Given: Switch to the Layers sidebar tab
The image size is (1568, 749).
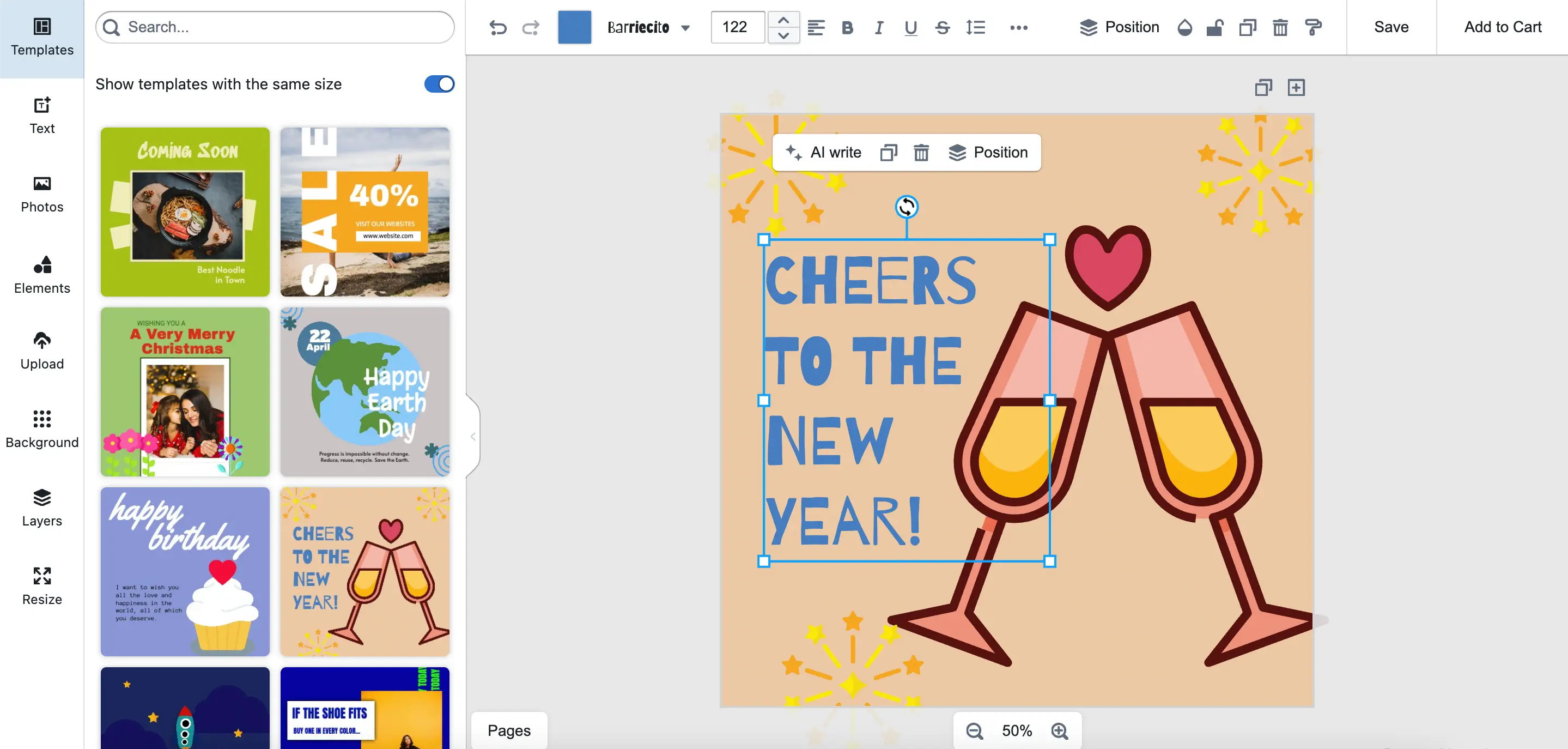Looking at the screenshot, I should click(42, 508).
